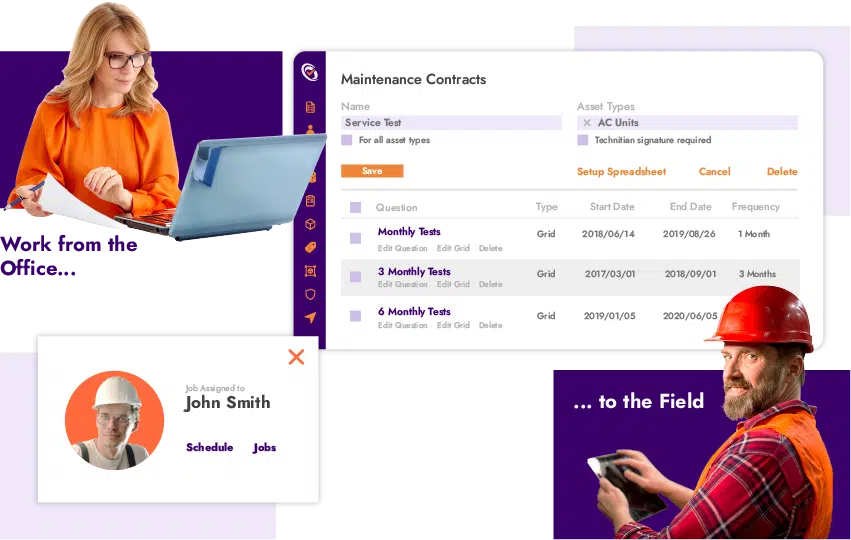Open the document icon in sidebar
The image size is (851, 540).
tap(310, 107)
